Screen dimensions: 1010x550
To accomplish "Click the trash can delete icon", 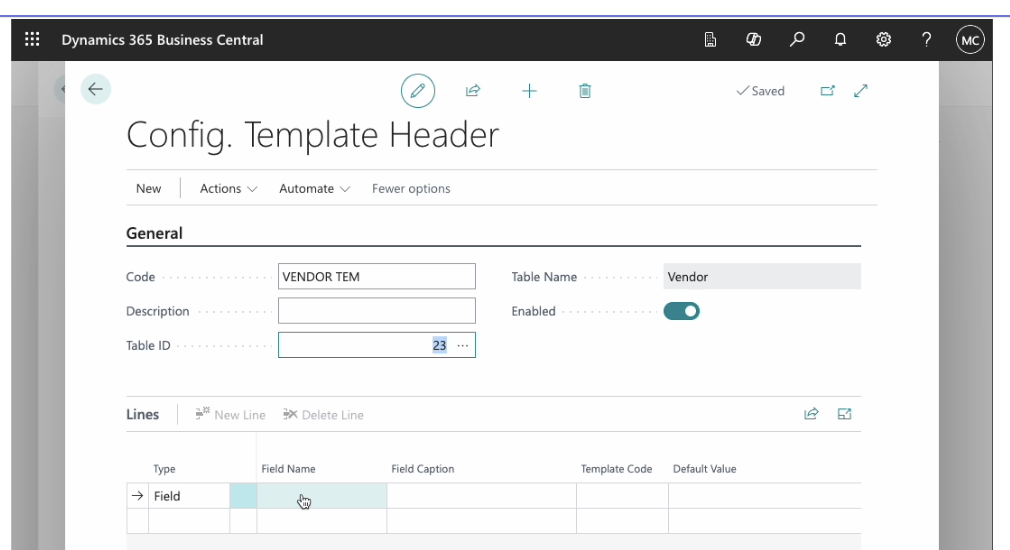I will tap(585, 91).
